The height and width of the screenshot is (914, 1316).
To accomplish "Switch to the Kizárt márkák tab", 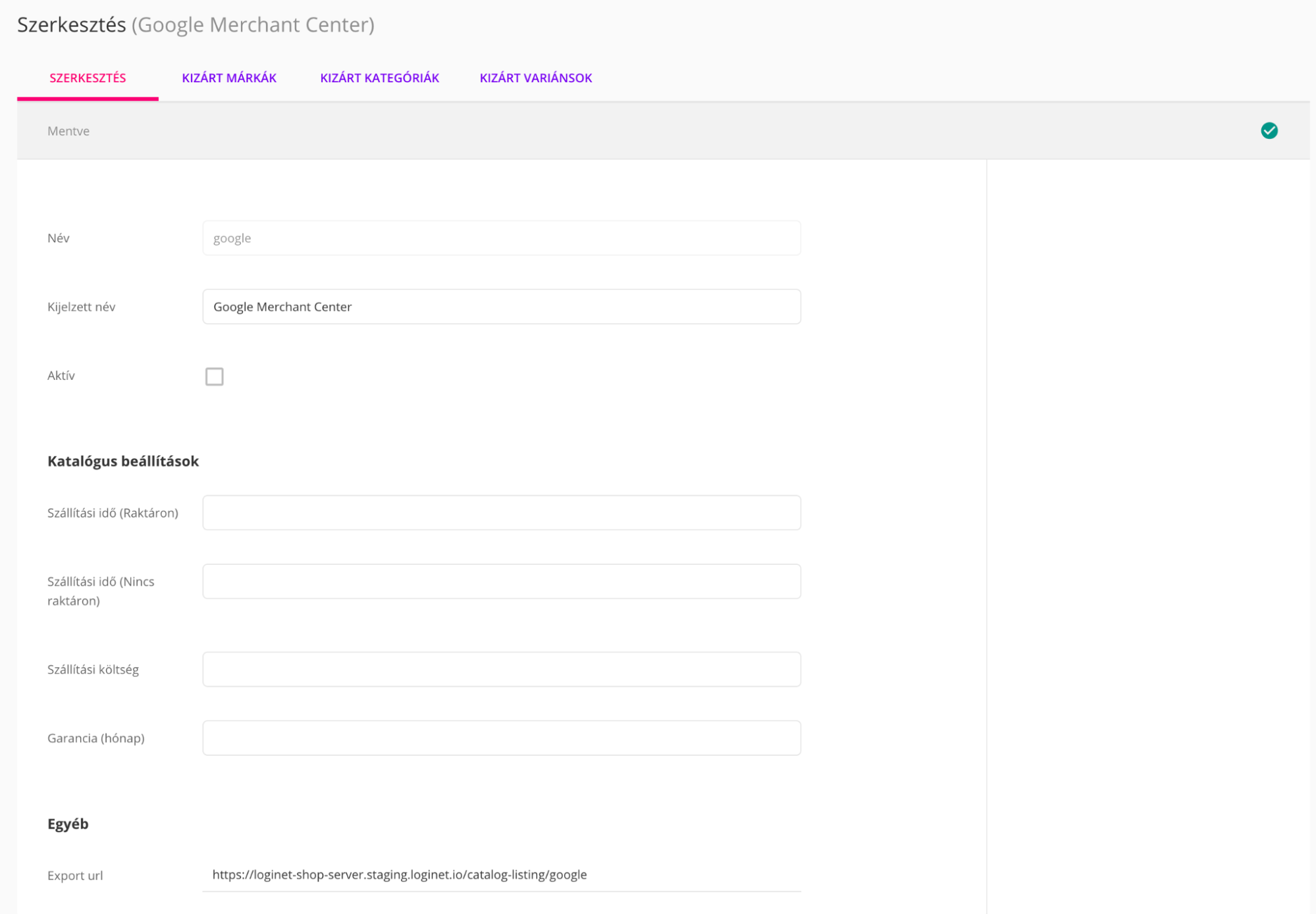I will (x=228, y=78).
